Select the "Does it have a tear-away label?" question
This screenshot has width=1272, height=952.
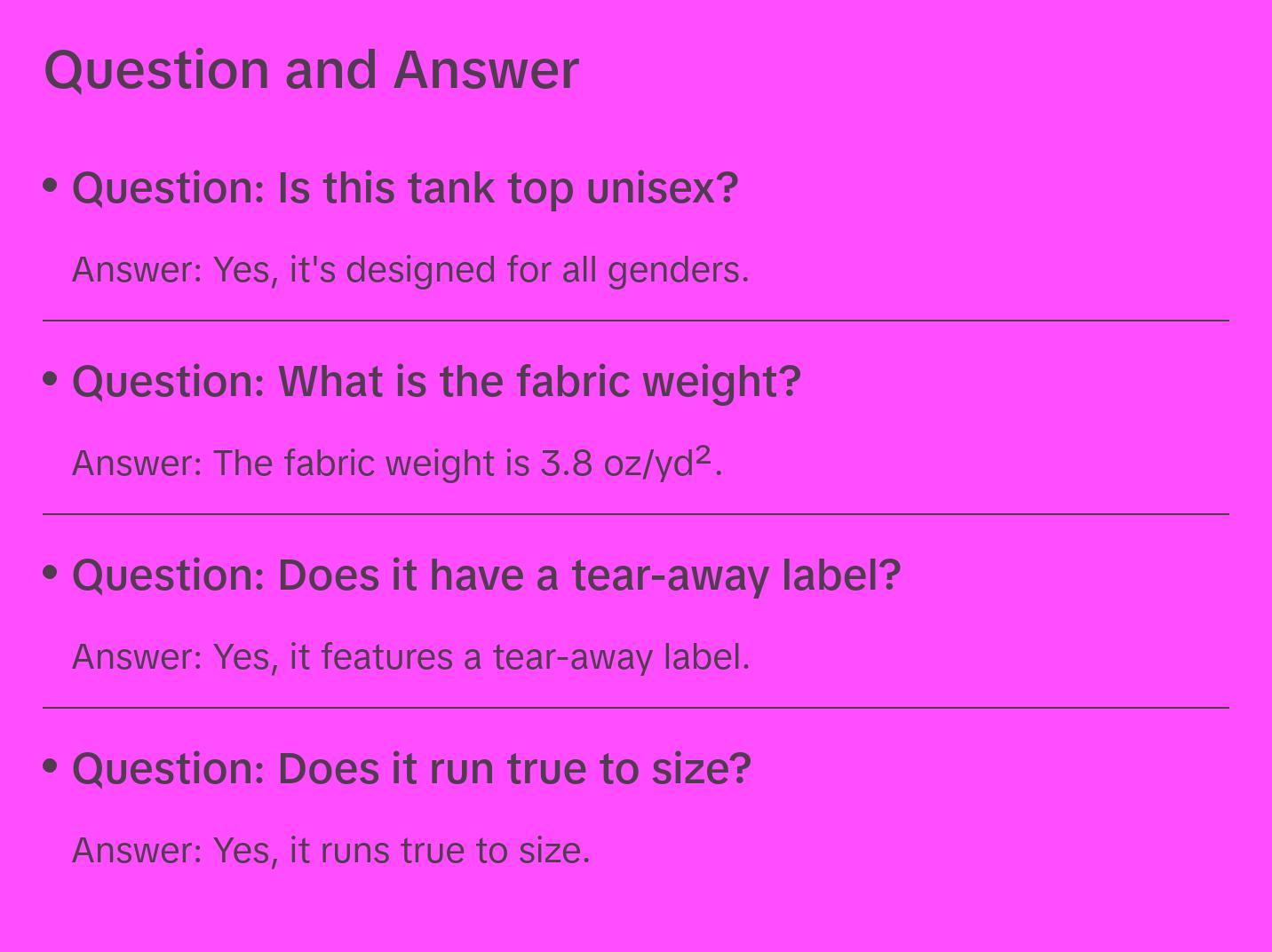pos(486,575)
